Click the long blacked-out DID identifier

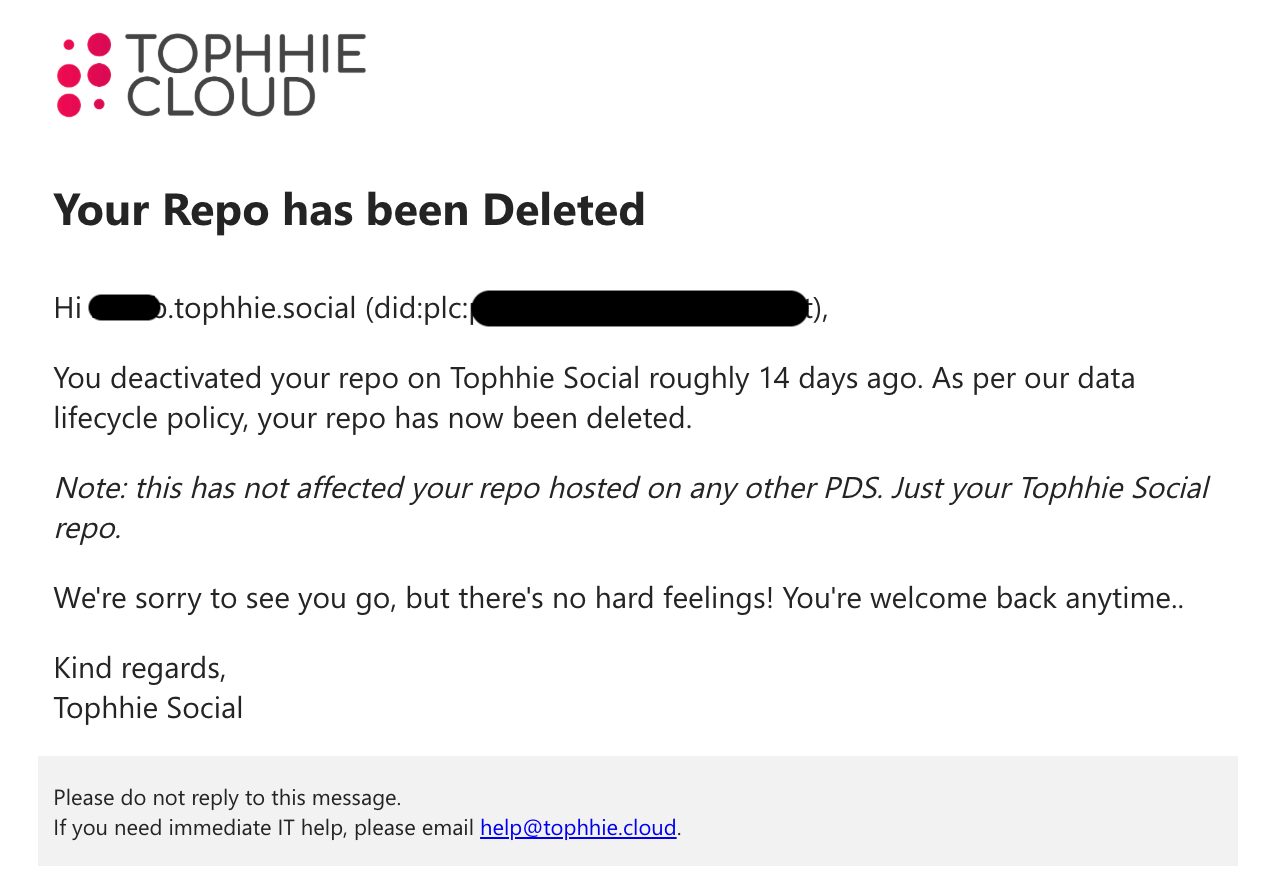[638, 308]
